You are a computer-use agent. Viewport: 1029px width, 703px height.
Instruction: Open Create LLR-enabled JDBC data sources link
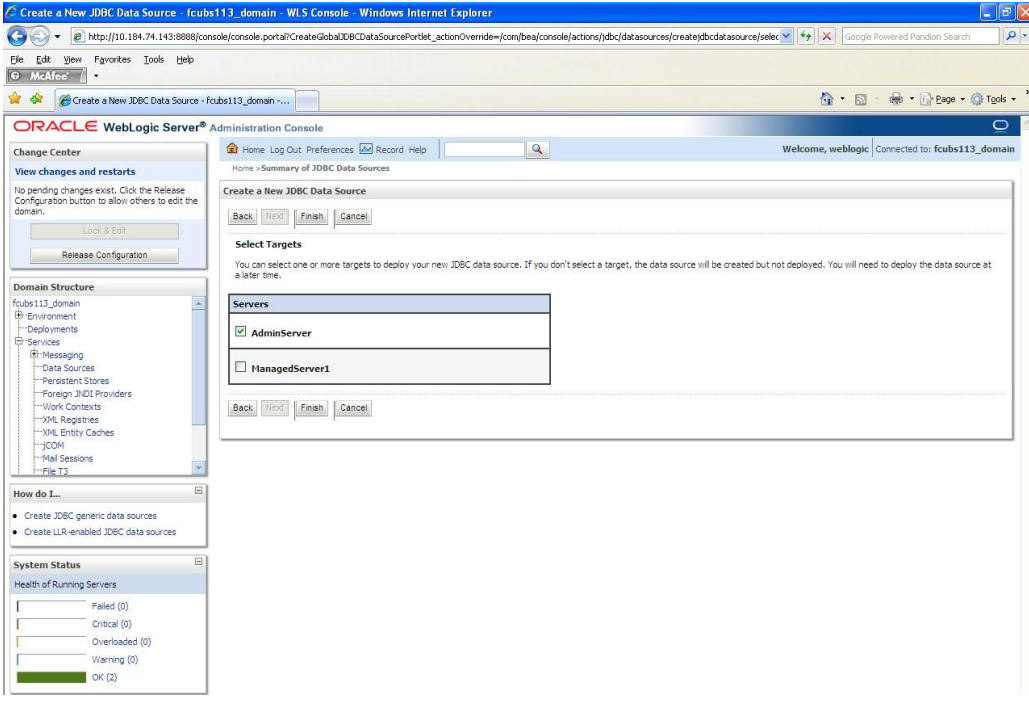click(100, 532)
